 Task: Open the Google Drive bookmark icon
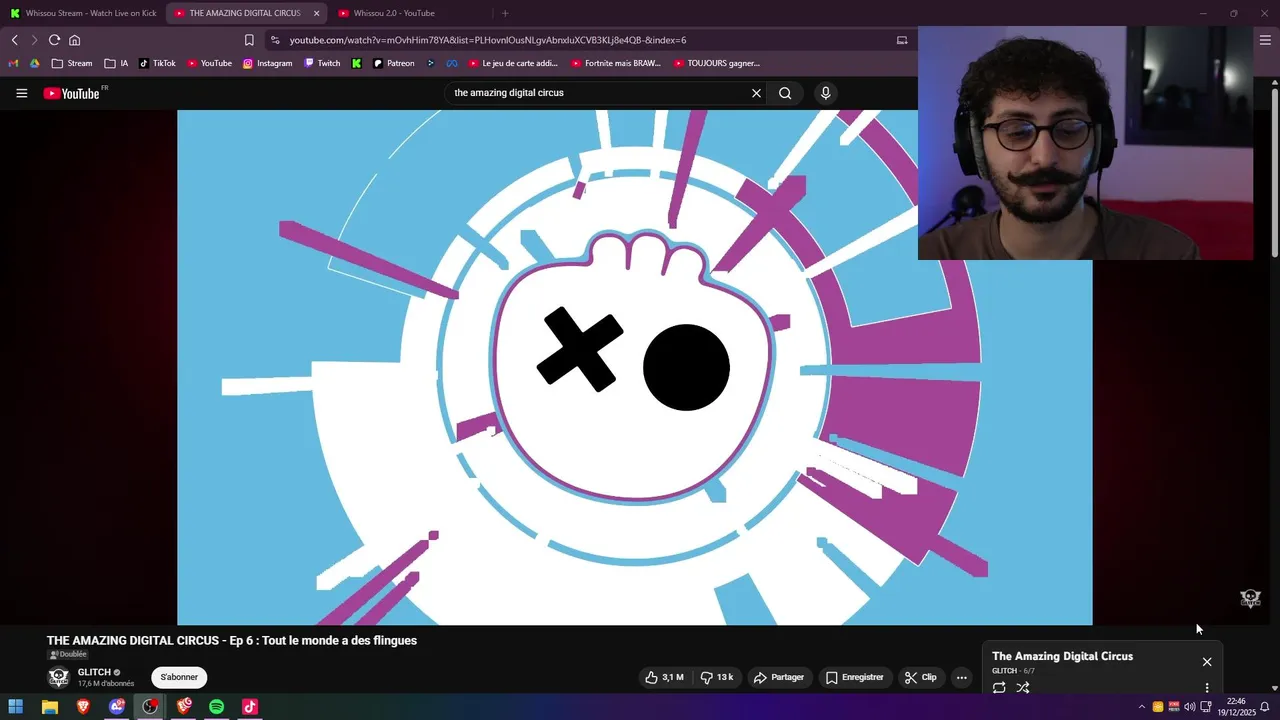click(x=34, y=63)
